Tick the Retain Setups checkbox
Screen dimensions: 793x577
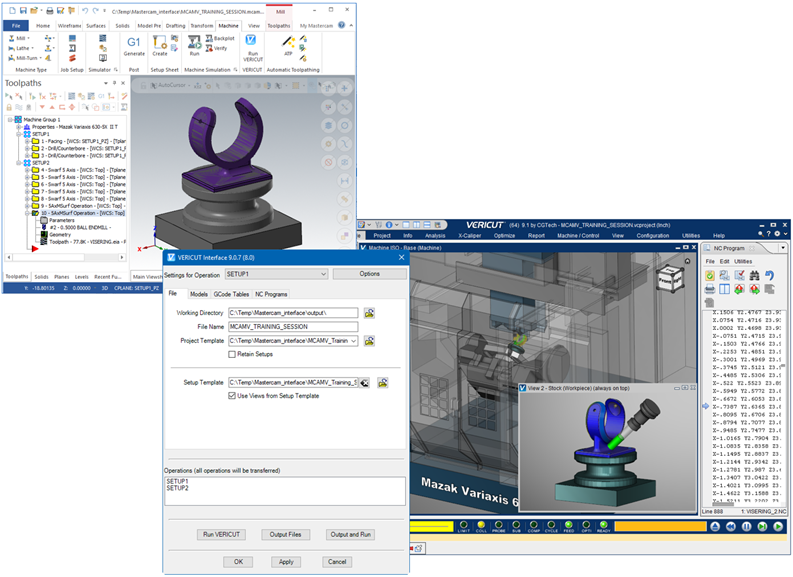pos(232,354)
